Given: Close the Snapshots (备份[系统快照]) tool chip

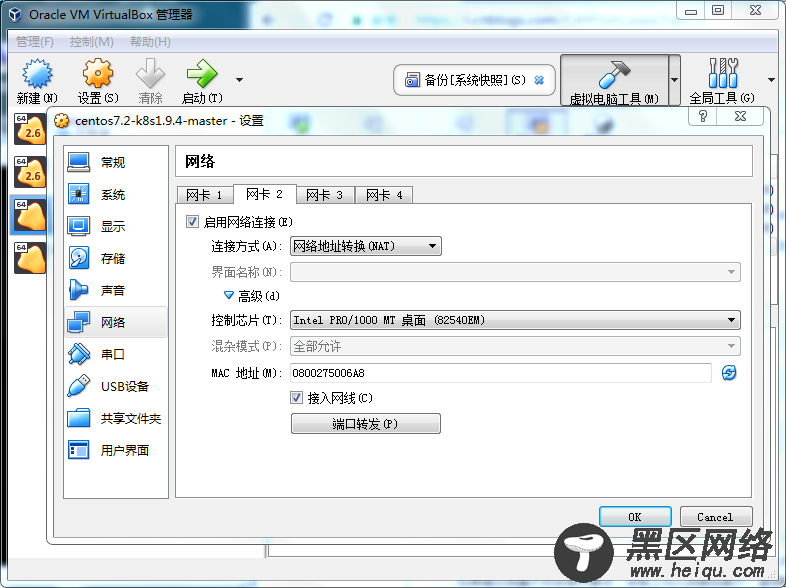Looking at the screenshot, I should click(x=539, y=80).
